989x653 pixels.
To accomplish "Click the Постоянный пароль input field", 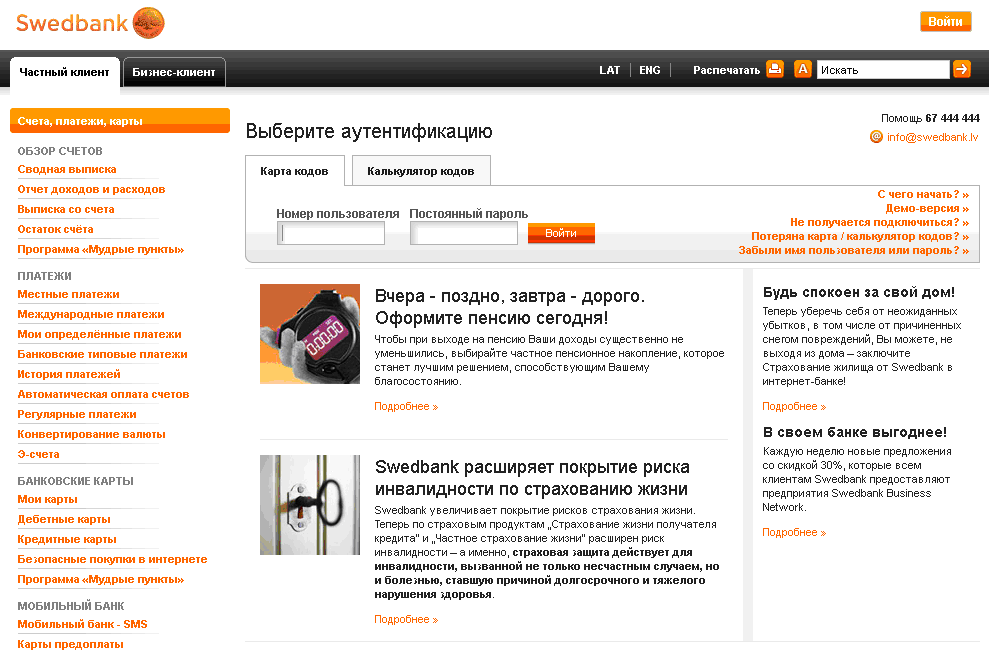I will [x=464, y=233].
